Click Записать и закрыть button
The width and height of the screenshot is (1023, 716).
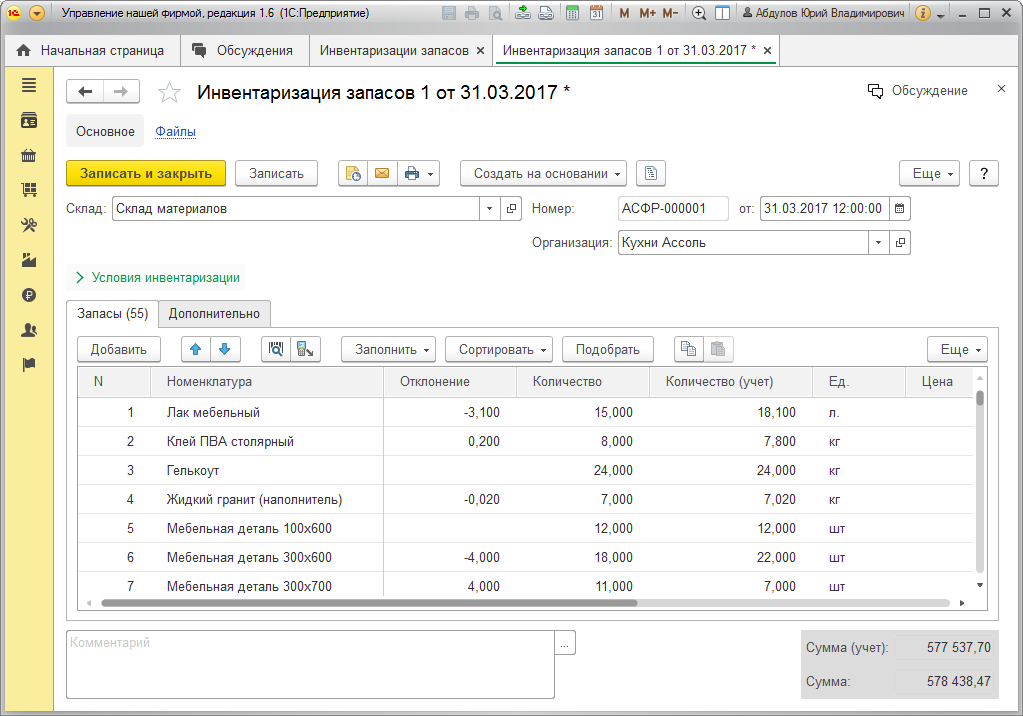(x=146, y=173)
